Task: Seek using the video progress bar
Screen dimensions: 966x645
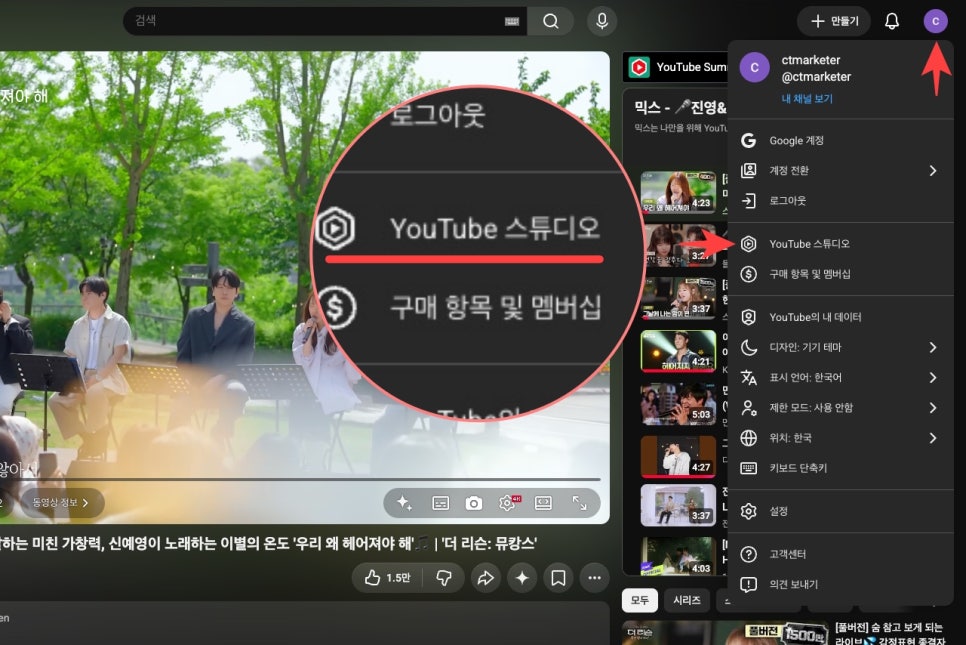Action: point(300,479)
